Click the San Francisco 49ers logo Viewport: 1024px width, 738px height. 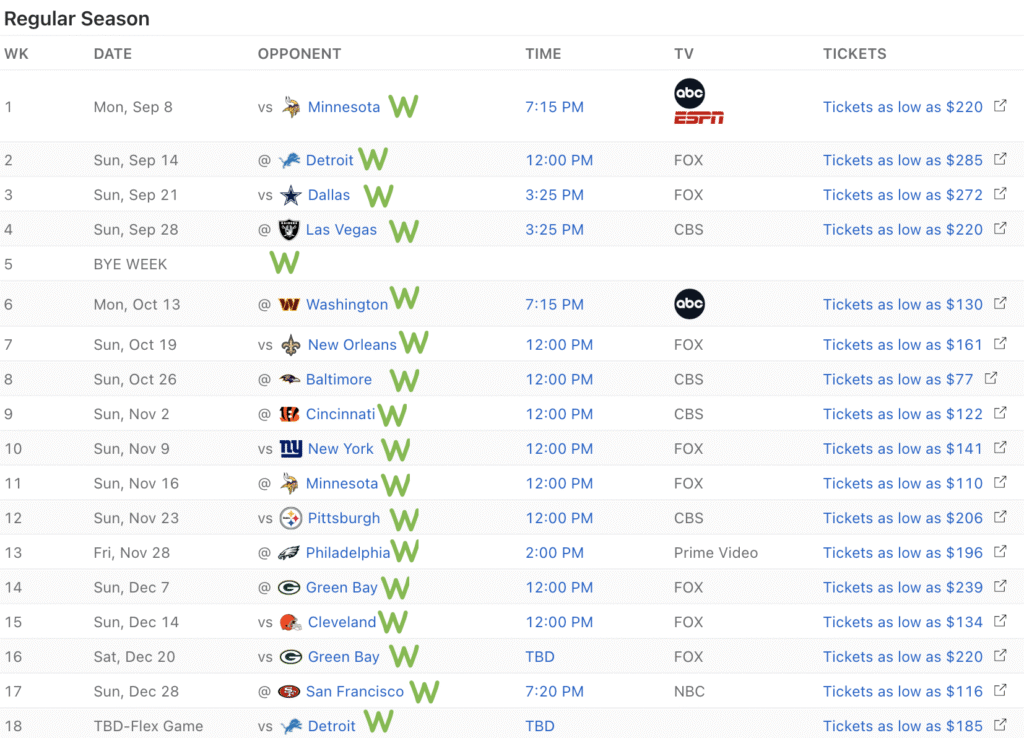click(289, 691)
